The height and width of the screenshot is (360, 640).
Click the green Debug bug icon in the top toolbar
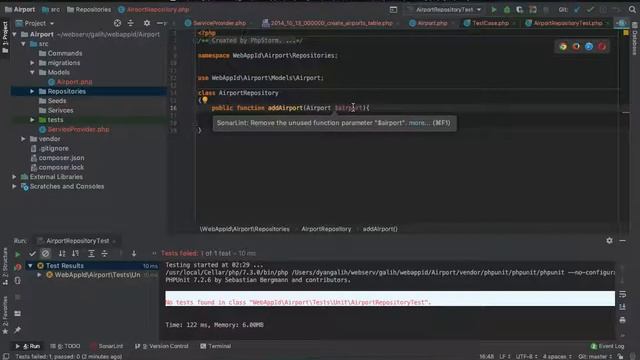507,9
